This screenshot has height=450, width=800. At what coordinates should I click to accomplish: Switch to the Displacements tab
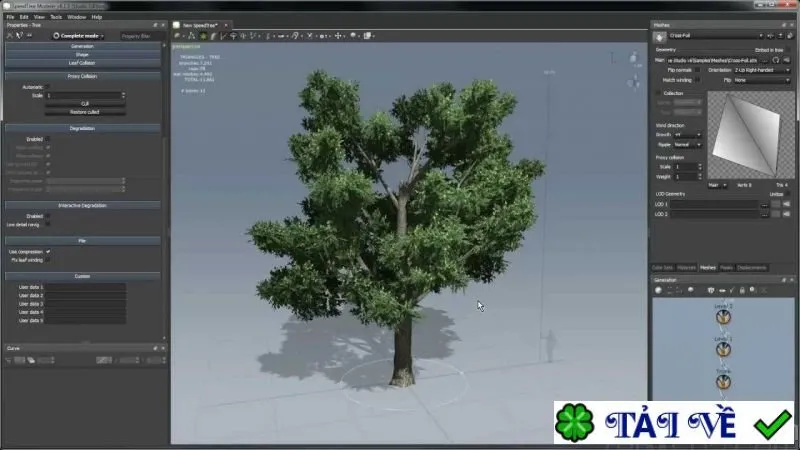pos(752,267)
